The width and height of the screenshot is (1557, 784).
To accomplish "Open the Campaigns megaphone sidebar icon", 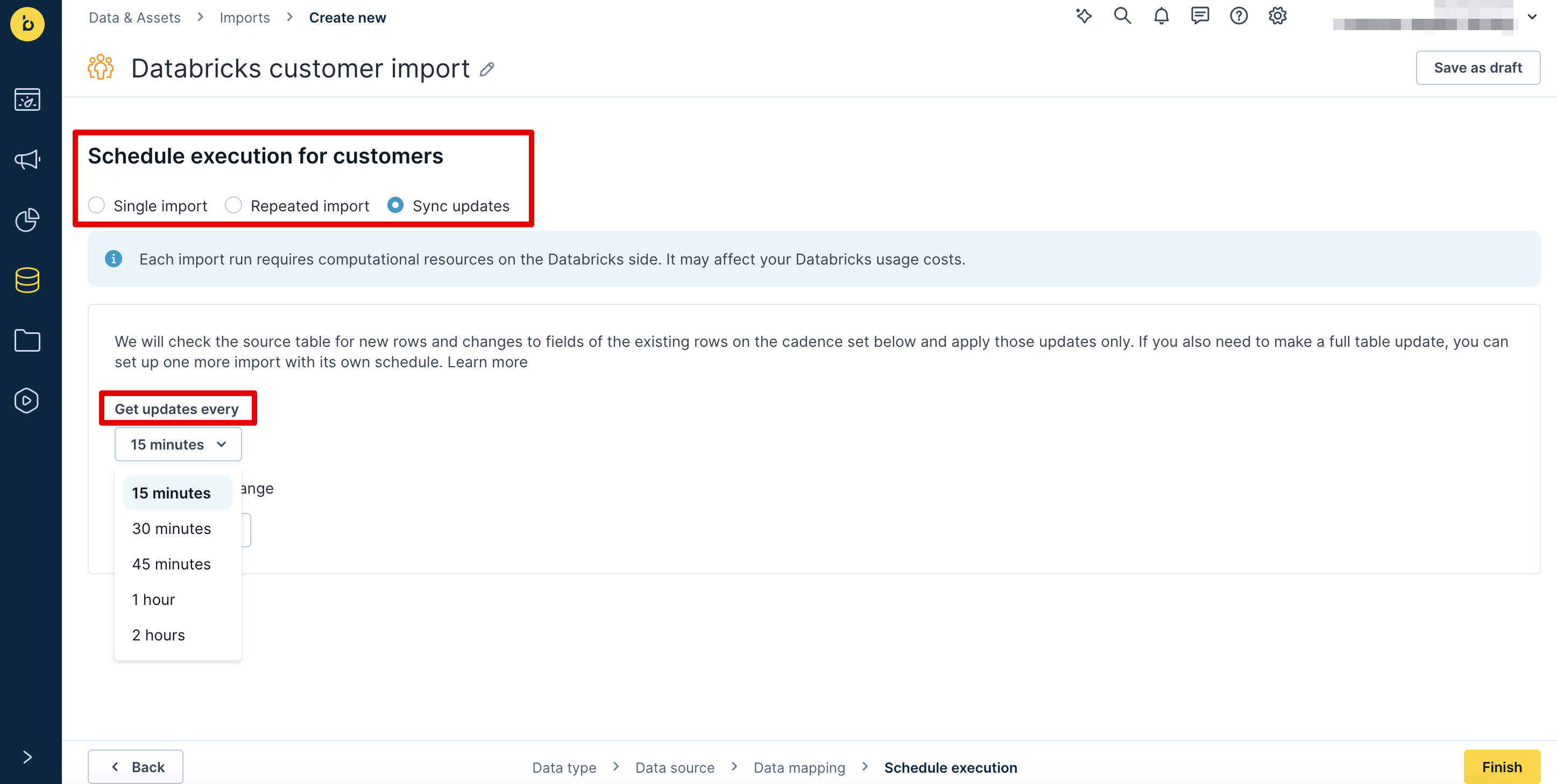I will [27, 160].
